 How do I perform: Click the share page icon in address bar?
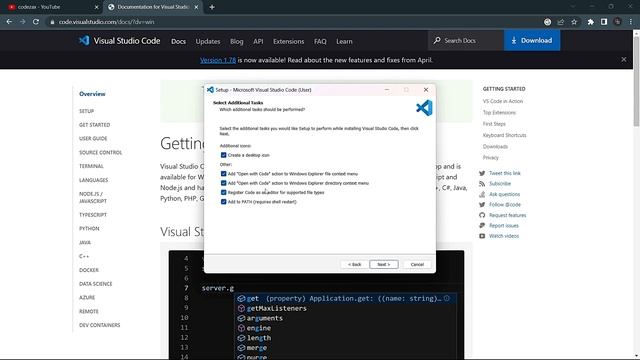[x=561, y=22]
